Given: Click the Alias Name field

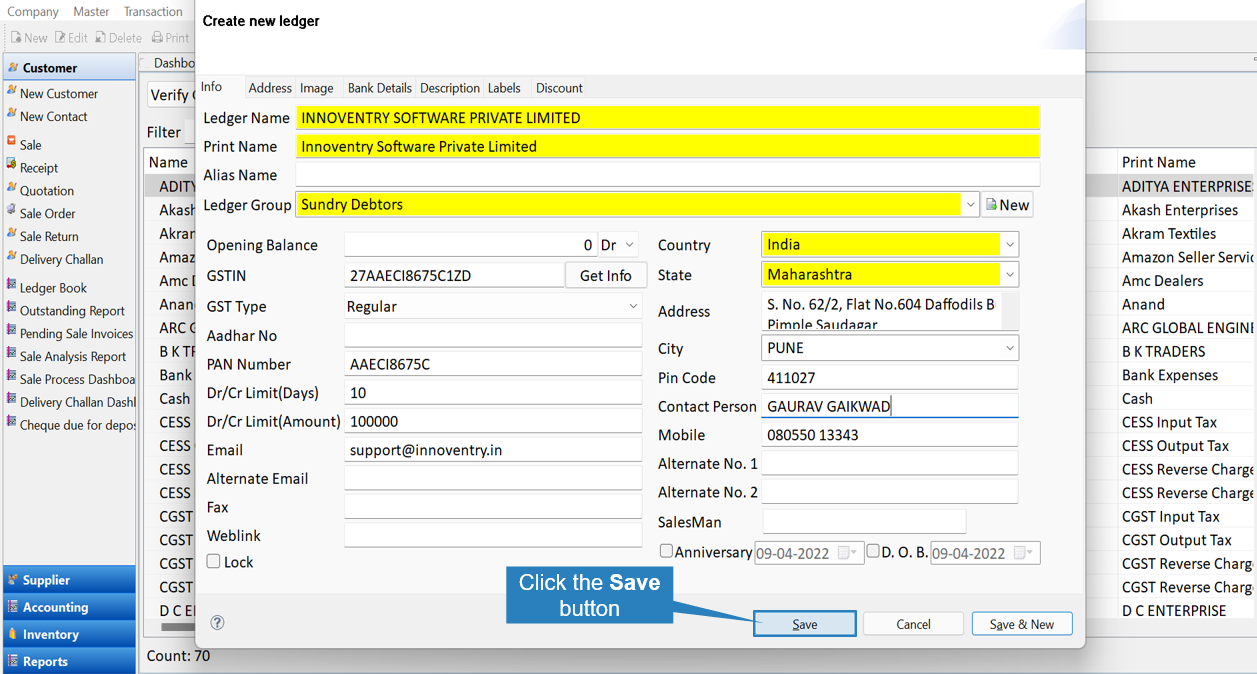Looking at the screenshot, I should pos(668,174).
